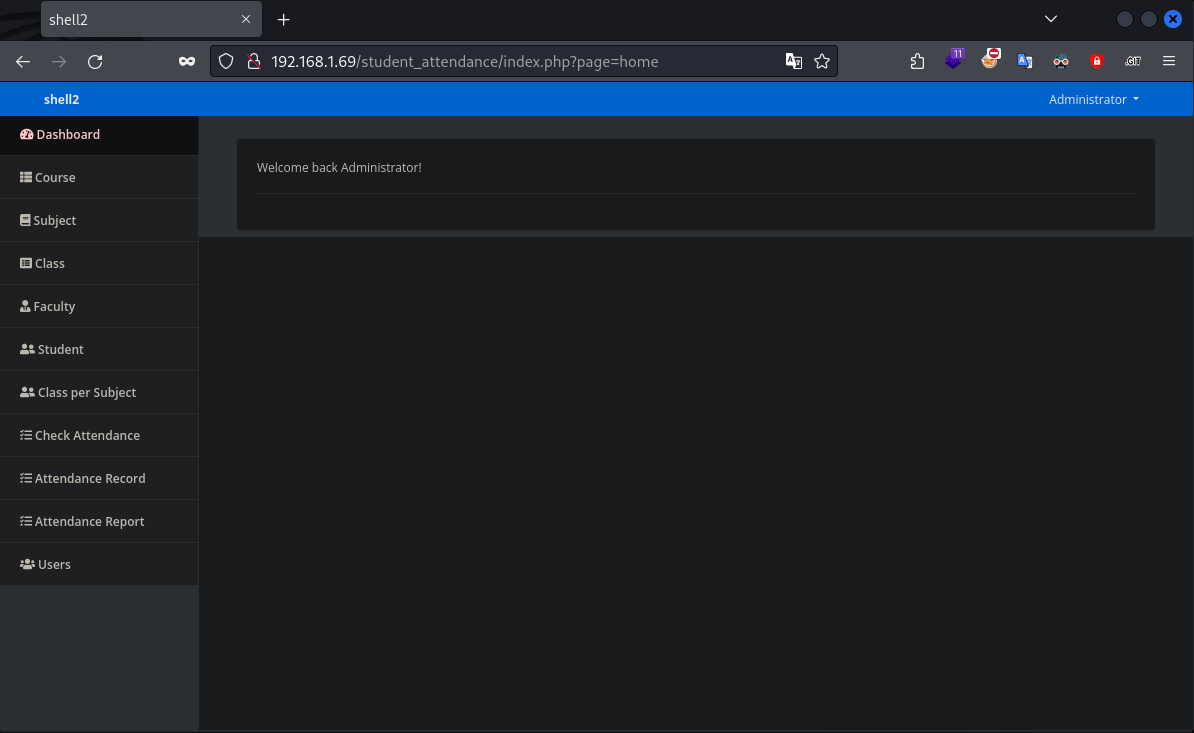Expand the list all tabs chevron

point(1050,20)
